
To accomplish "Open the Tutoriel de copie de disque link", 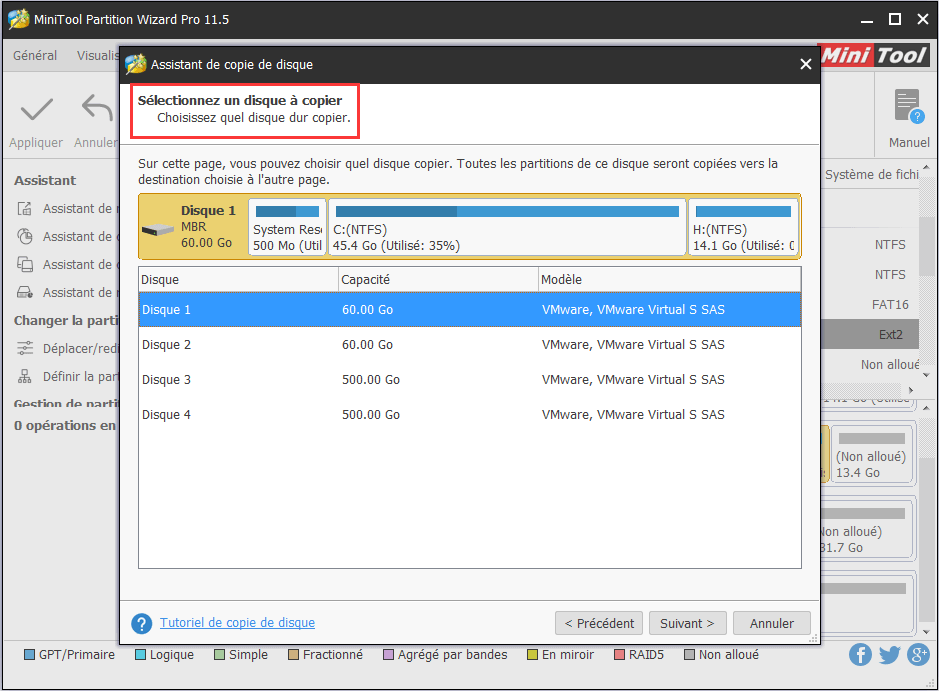I will point(237,623).
